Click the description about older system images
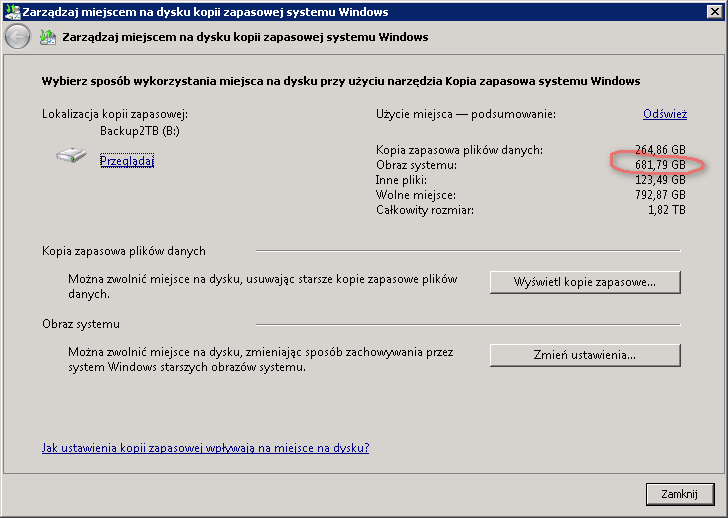Viewport: 728px width, 518px height. click(260, 359)
